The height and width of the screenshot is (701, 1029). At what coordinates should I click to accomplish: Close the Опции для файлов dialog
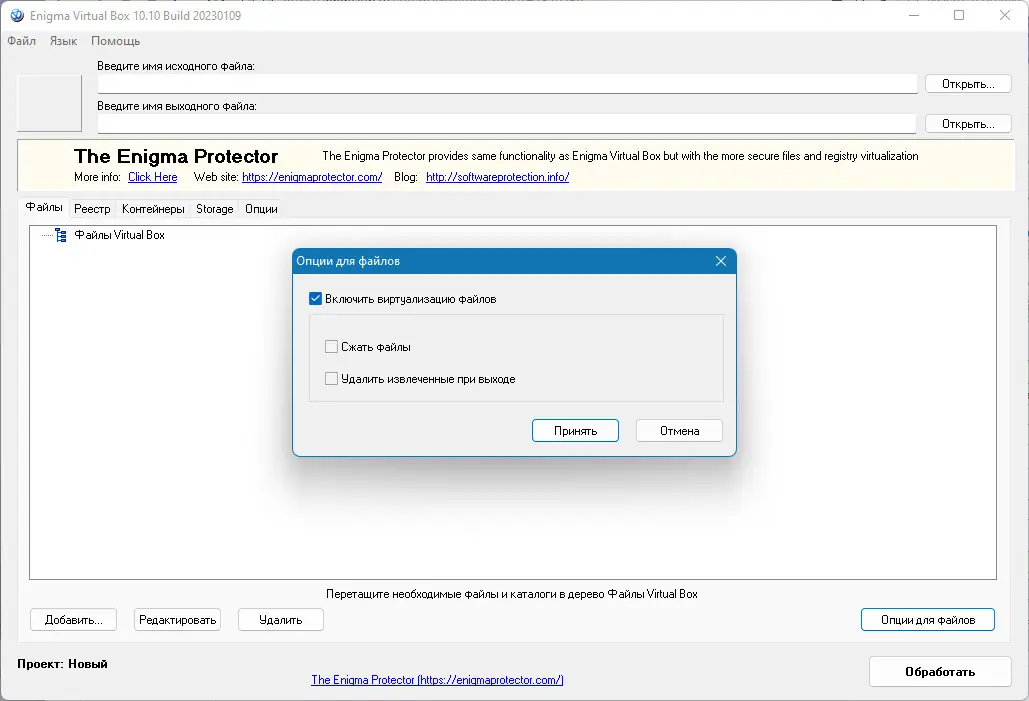721,261
